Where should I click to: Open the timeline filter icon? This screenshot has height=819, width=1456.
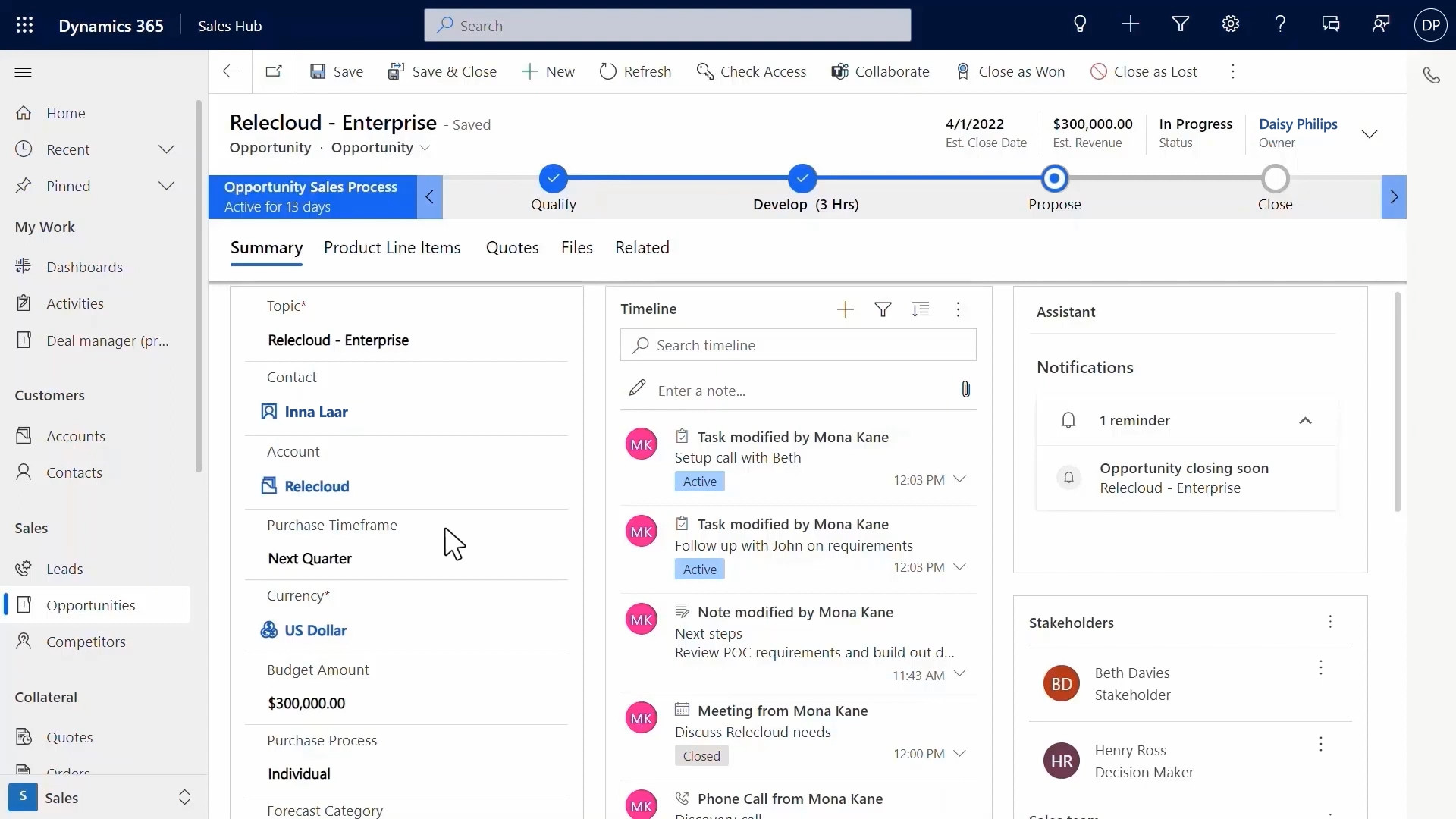click(x=883, y=309)
